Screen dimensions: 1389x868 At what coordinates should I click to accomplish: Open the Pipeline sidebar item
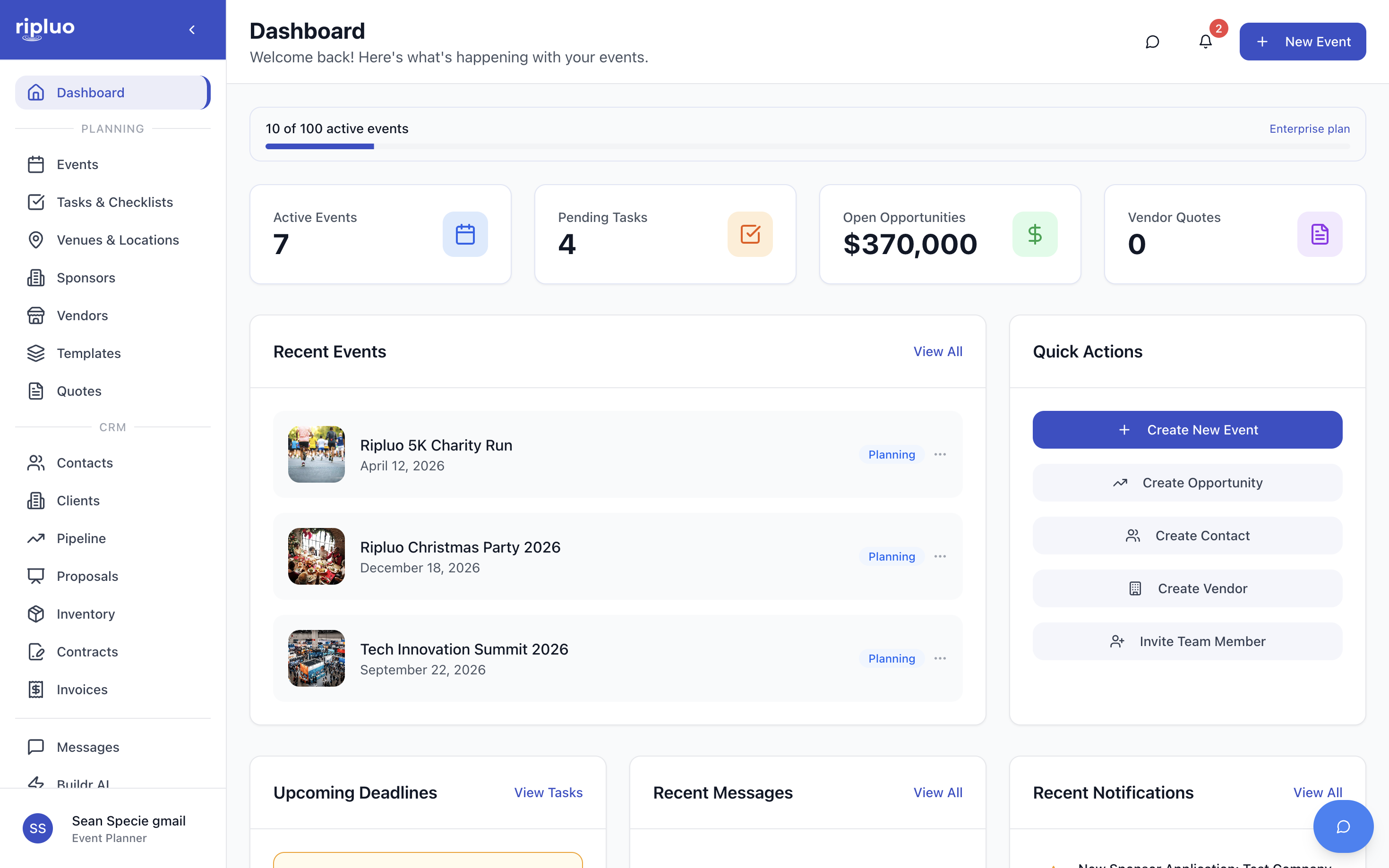coord(81,538)
